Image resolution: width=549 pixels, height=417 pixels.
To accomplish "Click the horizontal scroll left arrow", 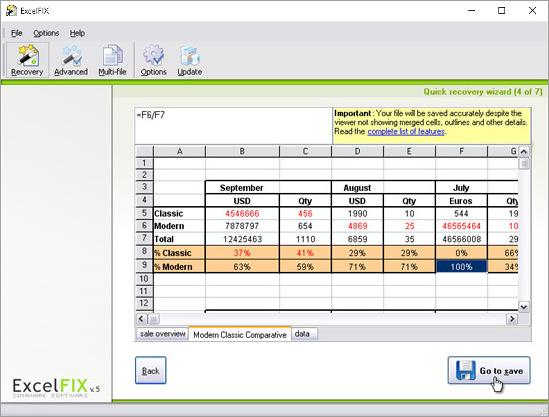I will pos(141,319).
